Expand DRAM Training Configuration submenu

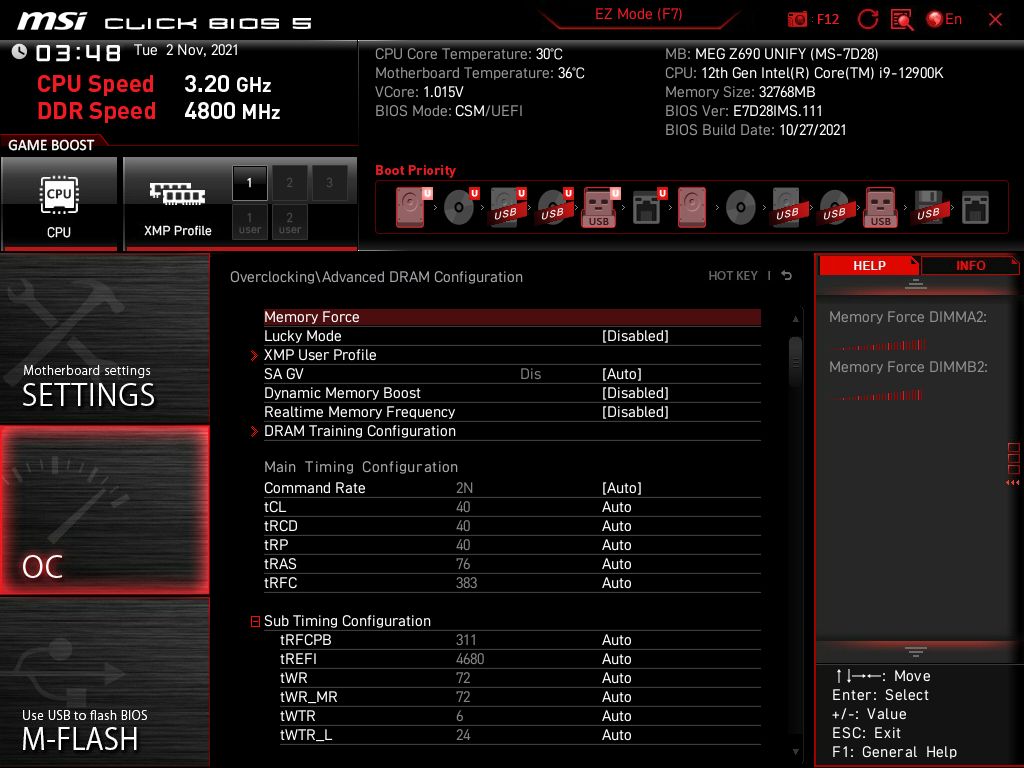click(x=360, y=431)
